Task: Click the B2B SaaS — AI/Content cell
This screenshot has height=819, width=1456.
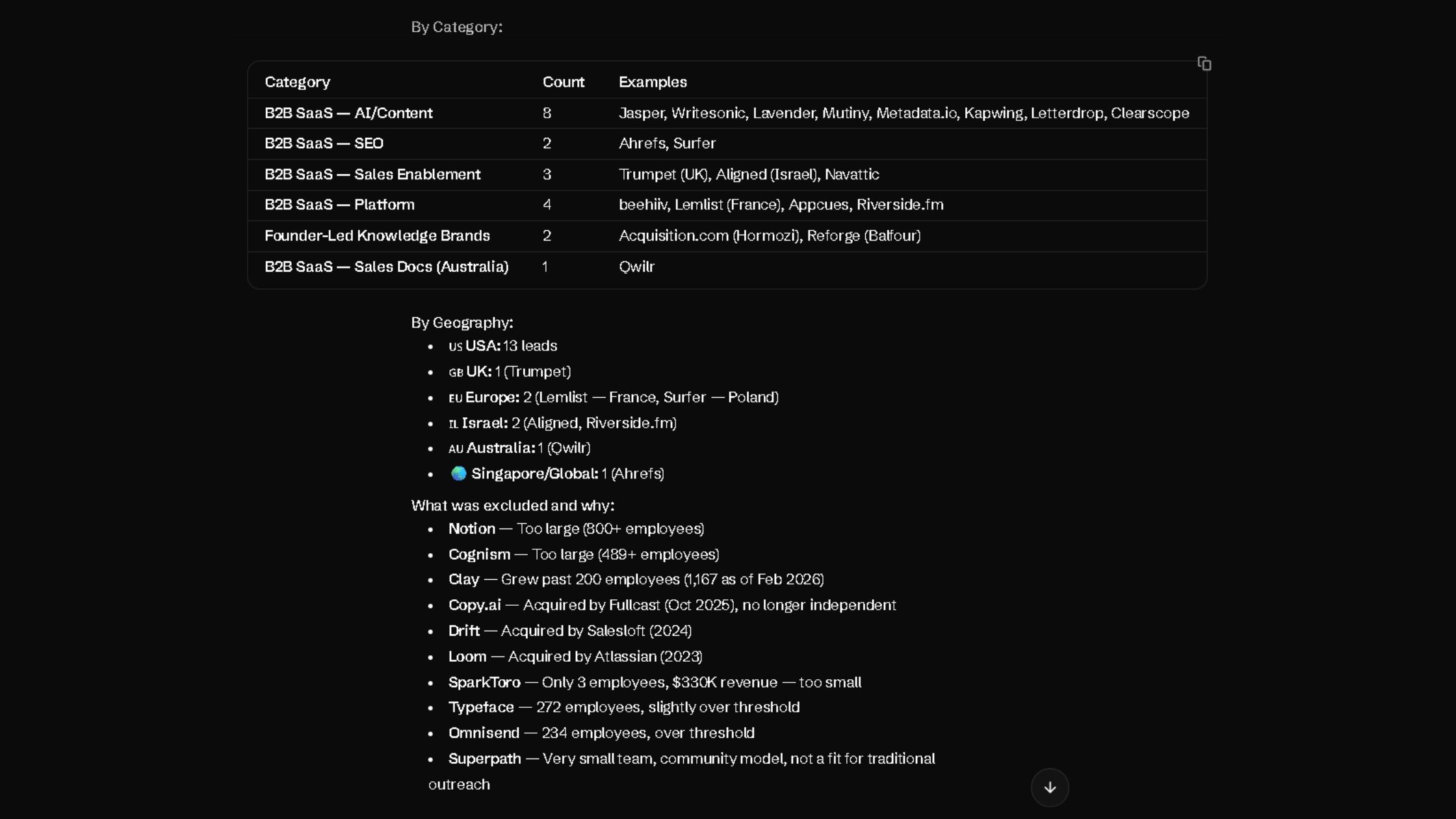Action: (348, 113)
